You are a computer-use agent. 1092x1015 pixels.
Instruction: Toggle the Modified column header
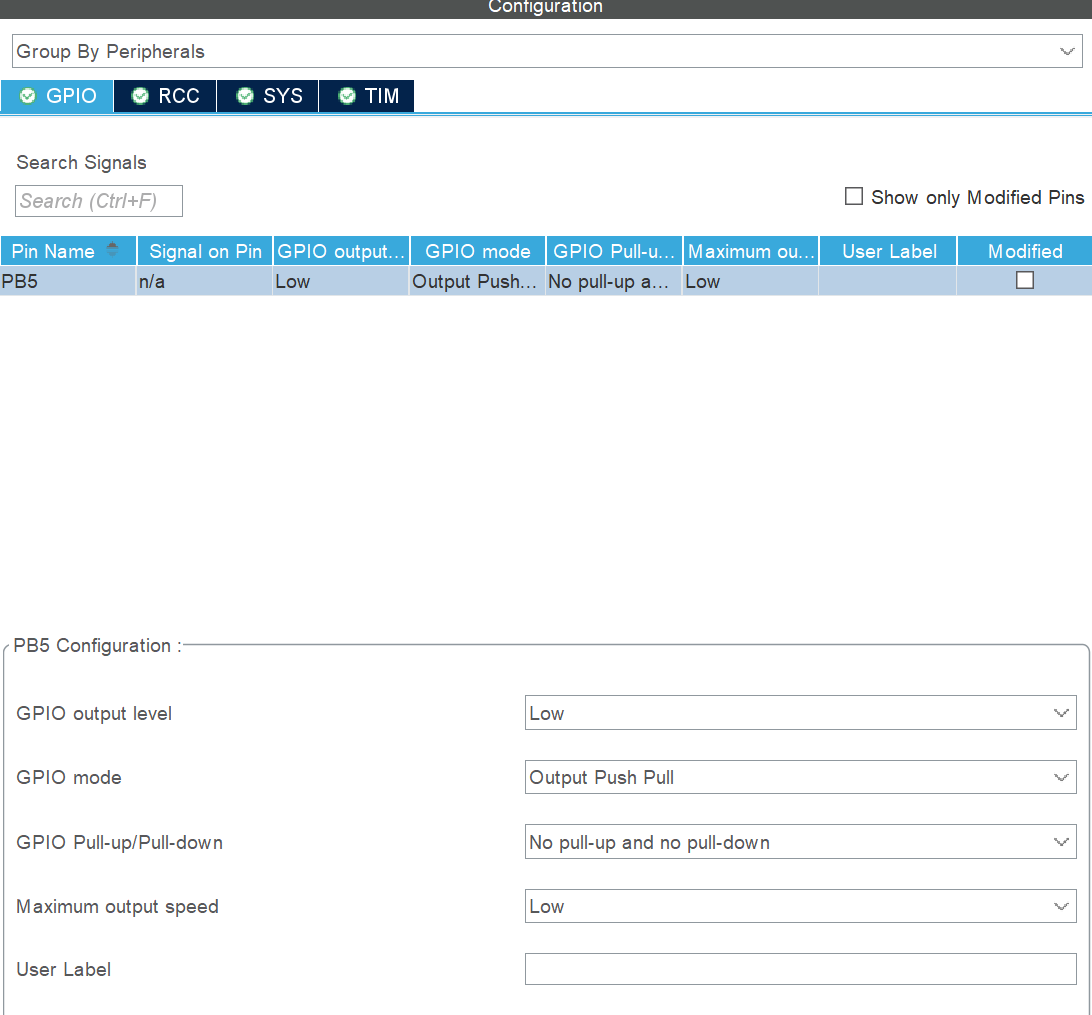click(1023, 250)
